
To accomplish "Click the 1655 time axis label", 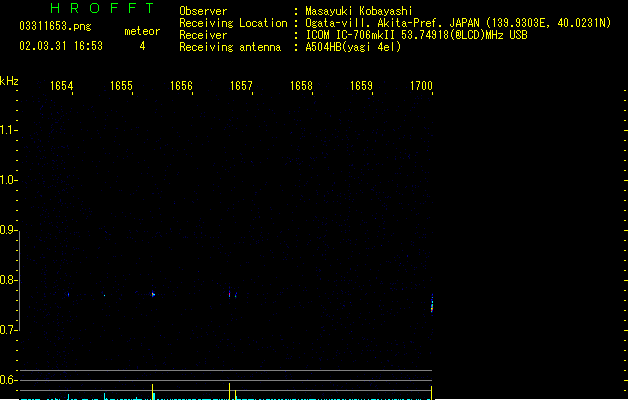I will [x=121, y=86].
